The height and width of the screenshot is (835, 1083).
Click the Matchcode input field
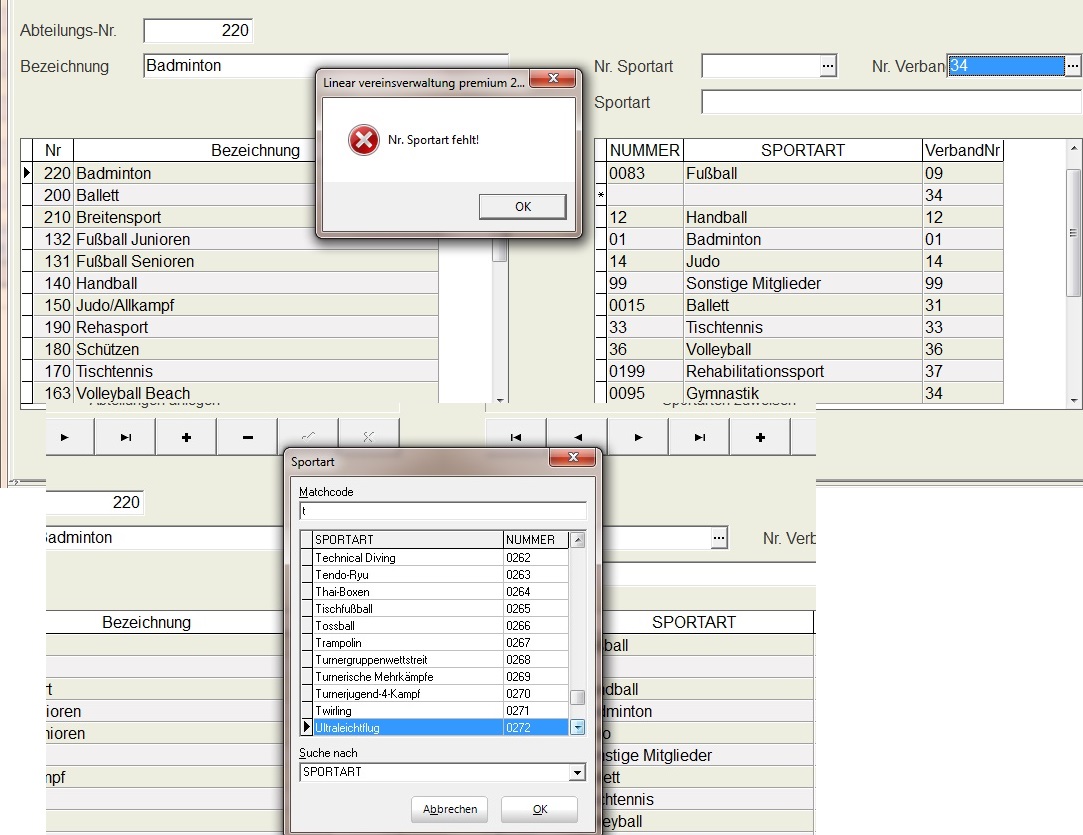[x=442, y=511]
